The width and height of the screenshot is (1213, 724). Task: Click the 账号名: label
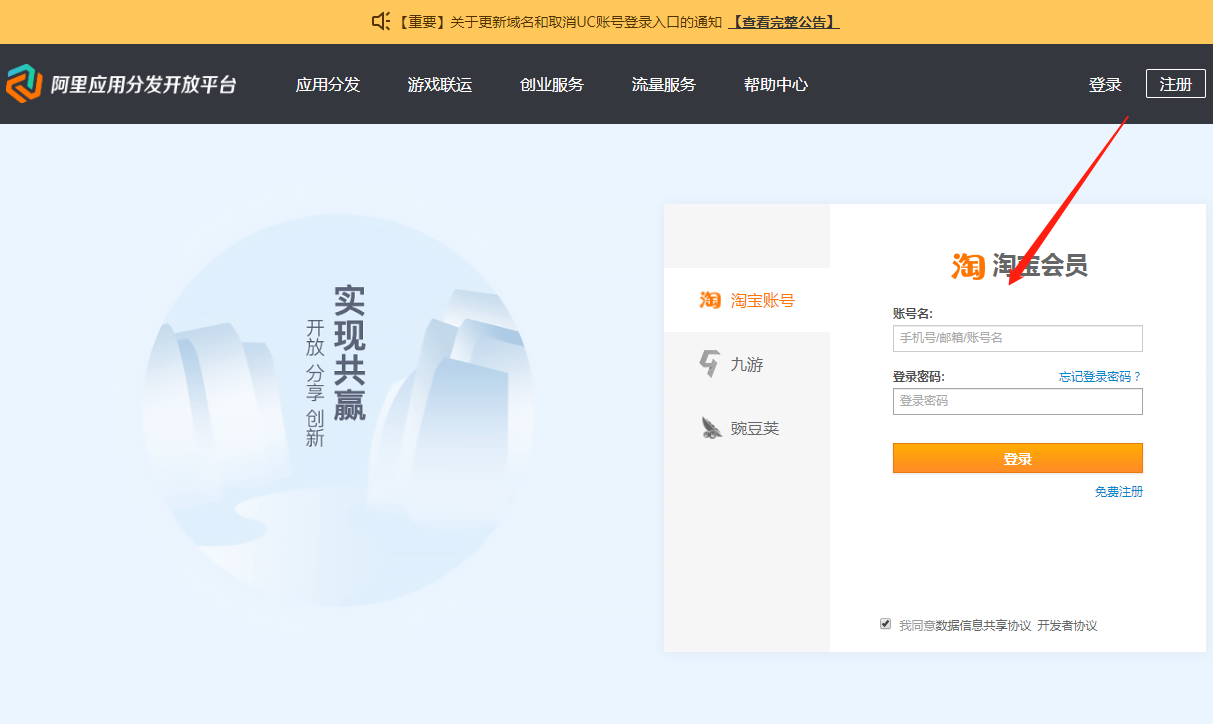913,314
